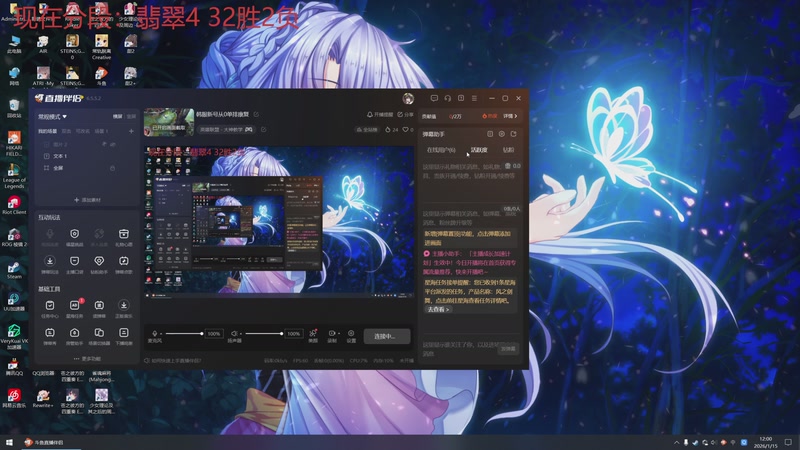800x450 pixels.
Task: Adjust the 扬声器 volume slider
Action: [264, 334]
